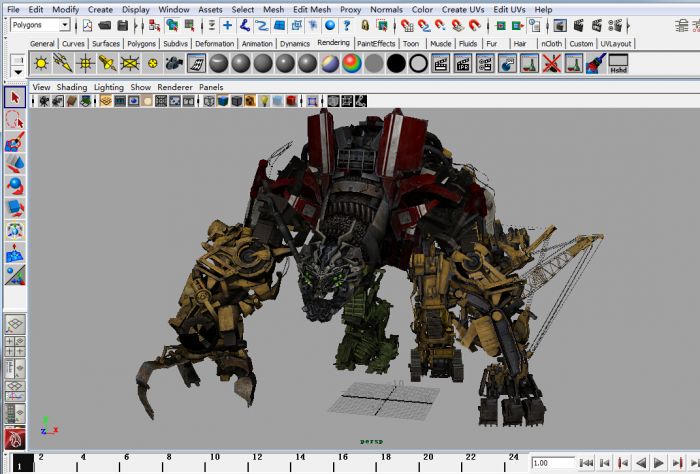Select the Universal Manipulator tool

(15, 230)
